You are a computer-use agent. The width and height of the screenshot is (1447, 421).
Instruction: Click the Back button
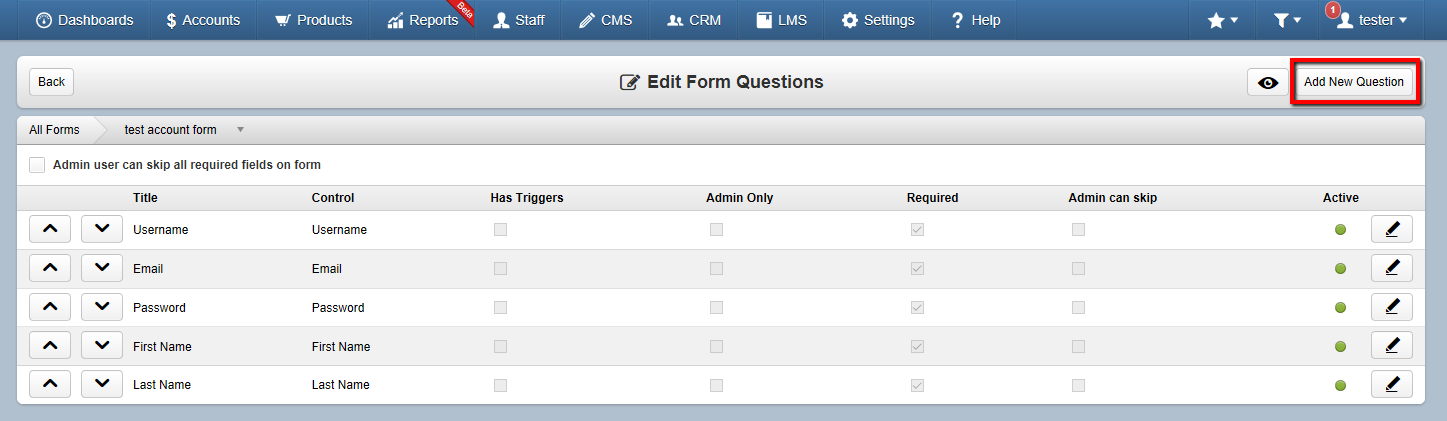pos(52,82)
